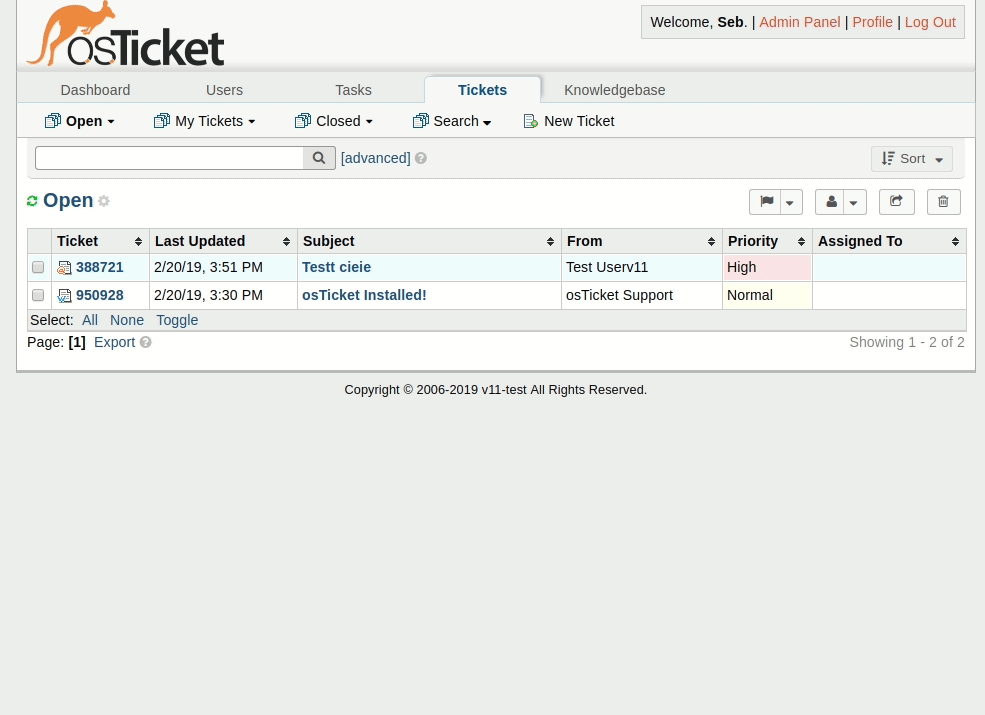This screenshot has height=715, width=985.
Task: Click the flag icon to mark tickets
Action: click(767, 201)
